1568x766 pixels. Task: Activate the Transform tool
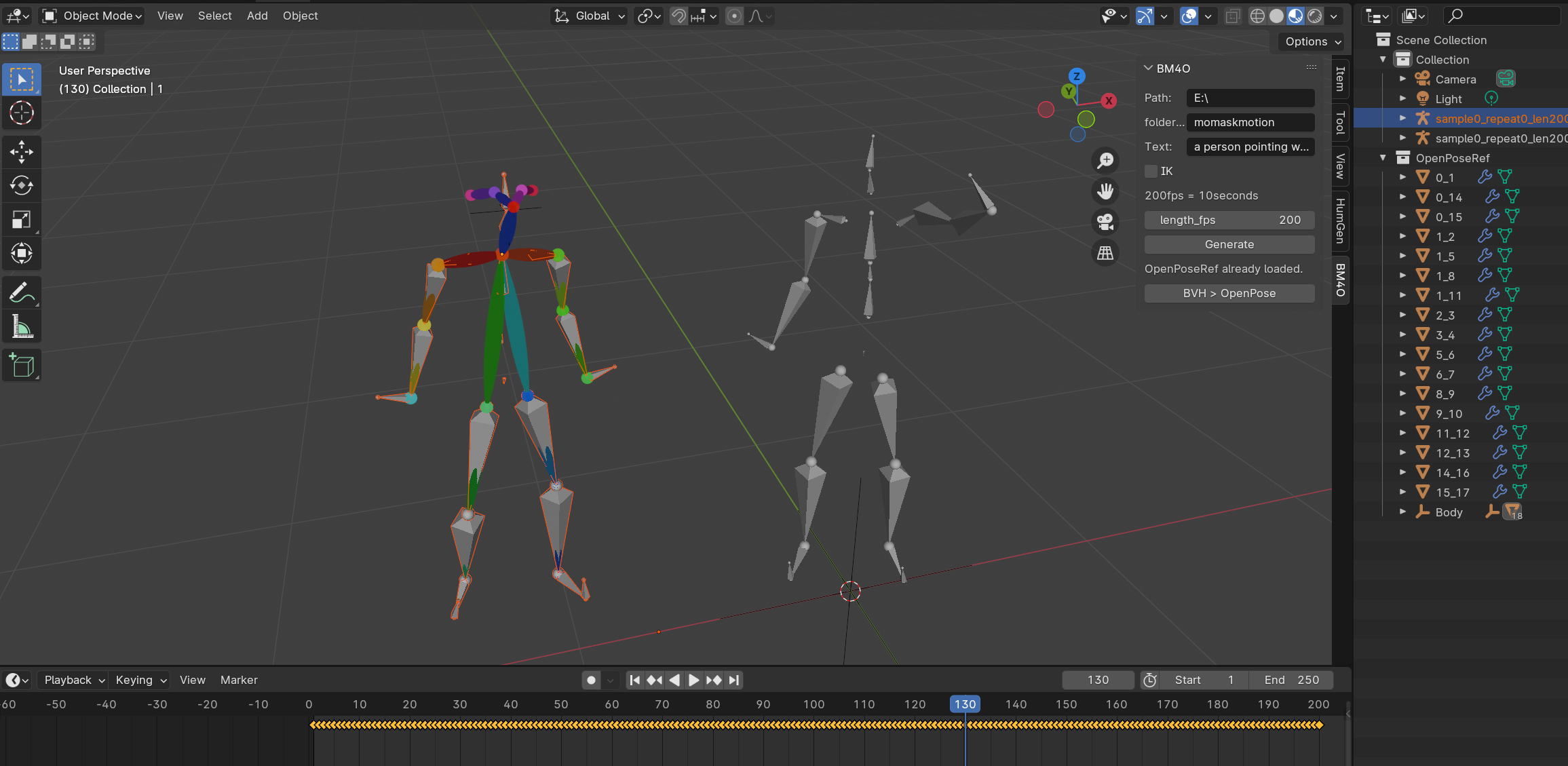(22, 253)
